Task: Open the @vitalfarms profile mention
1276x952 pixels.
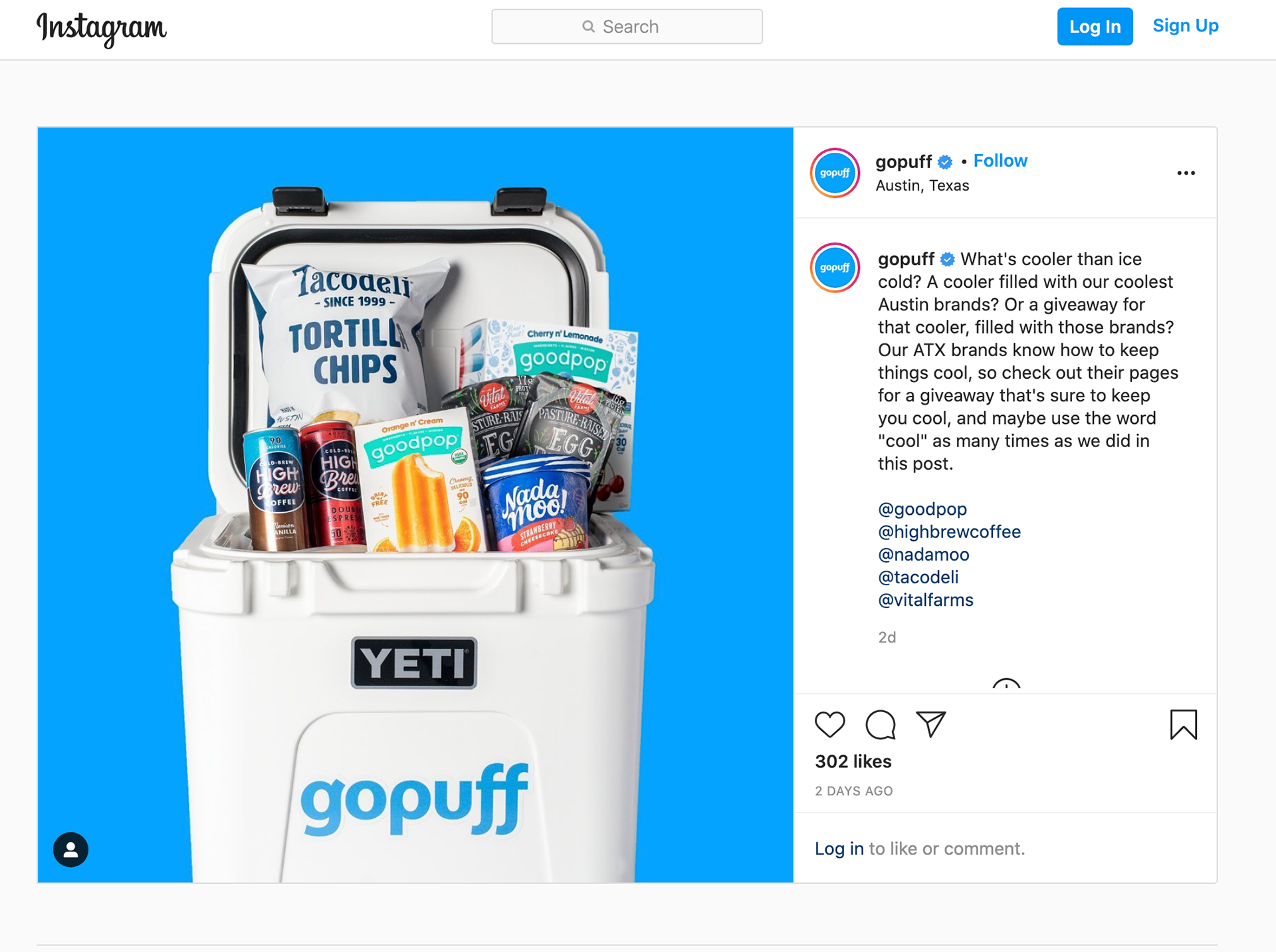Action: [x=925, y=600]
